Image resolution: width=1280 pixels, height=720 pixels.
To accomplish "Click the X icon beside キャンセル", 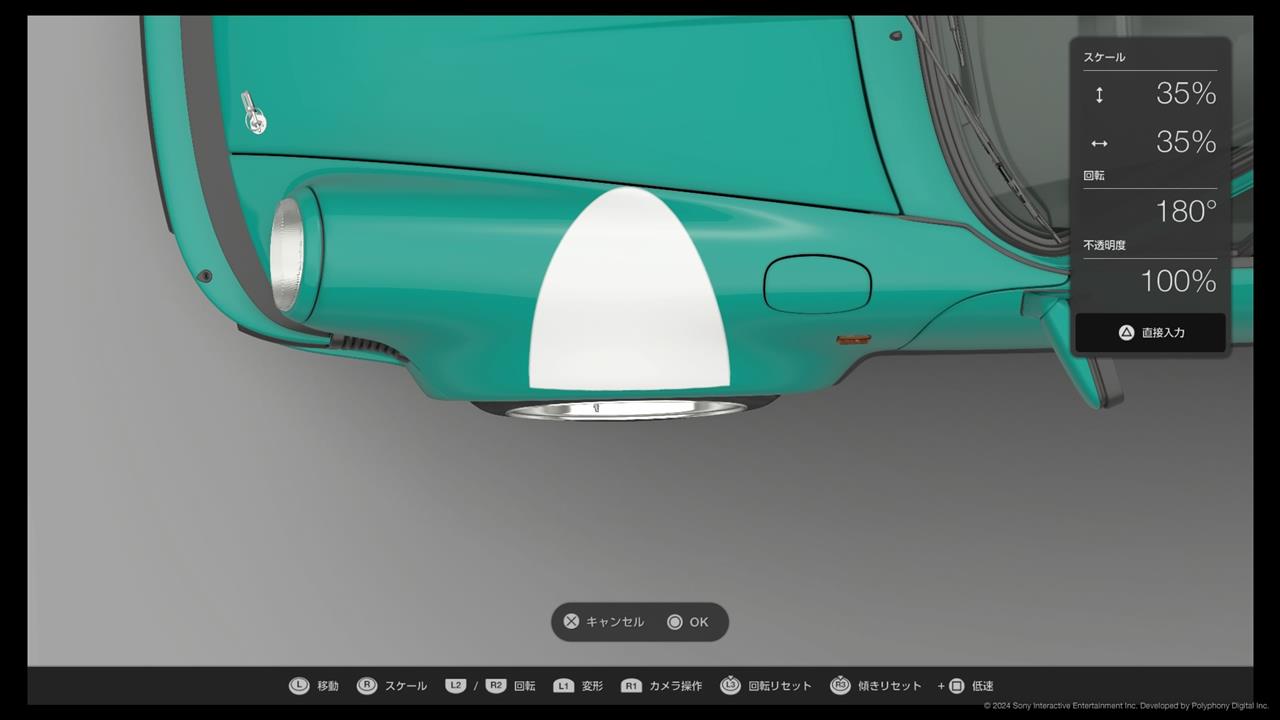I will click(571, 622).
